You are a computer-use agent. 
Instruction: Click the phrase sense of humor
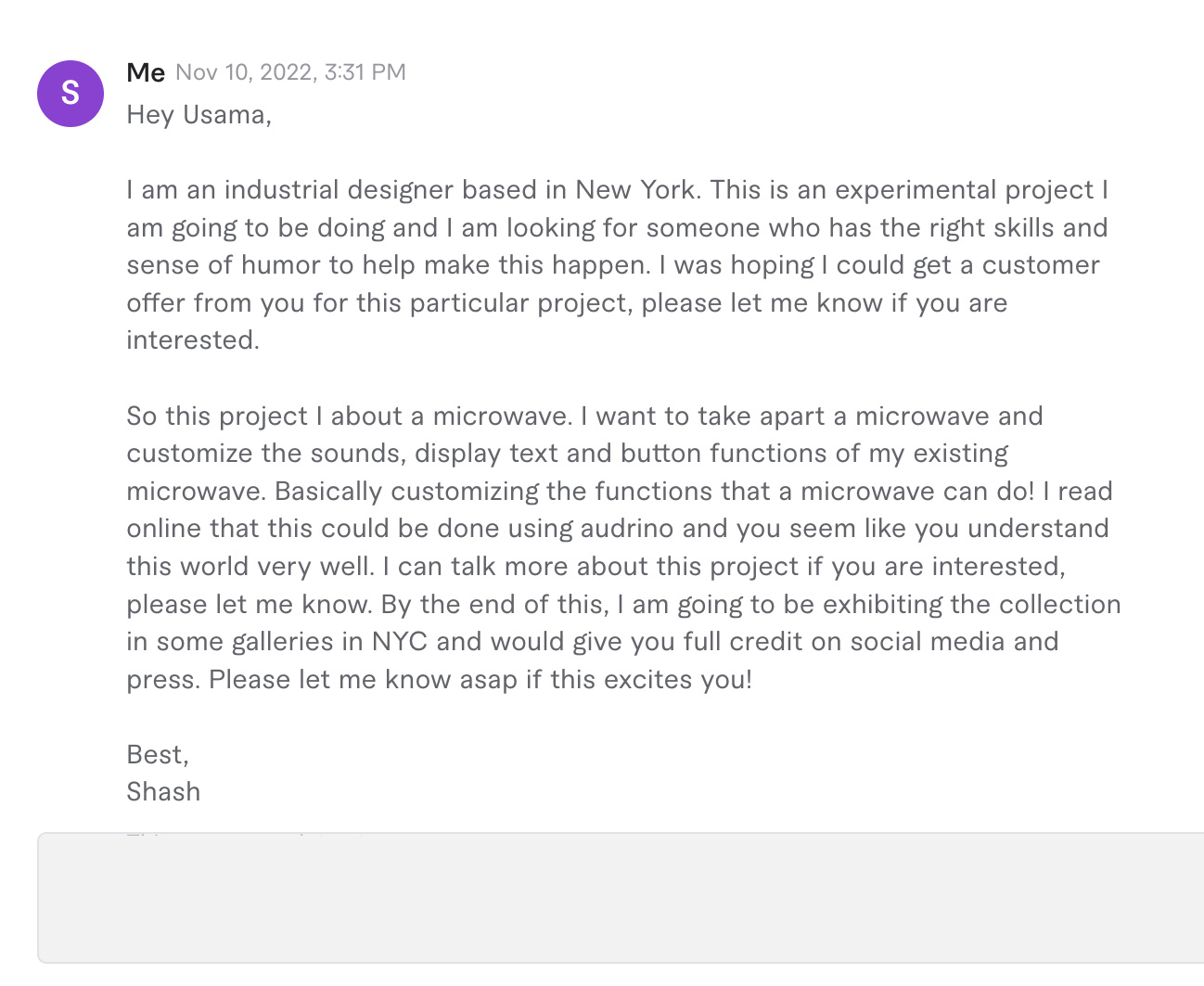tap(224, 265)
